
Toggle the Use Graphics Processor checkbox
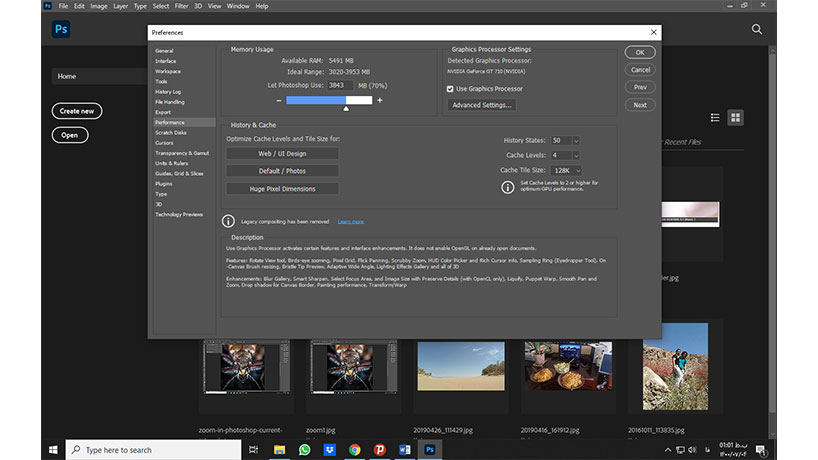point(450,89)
